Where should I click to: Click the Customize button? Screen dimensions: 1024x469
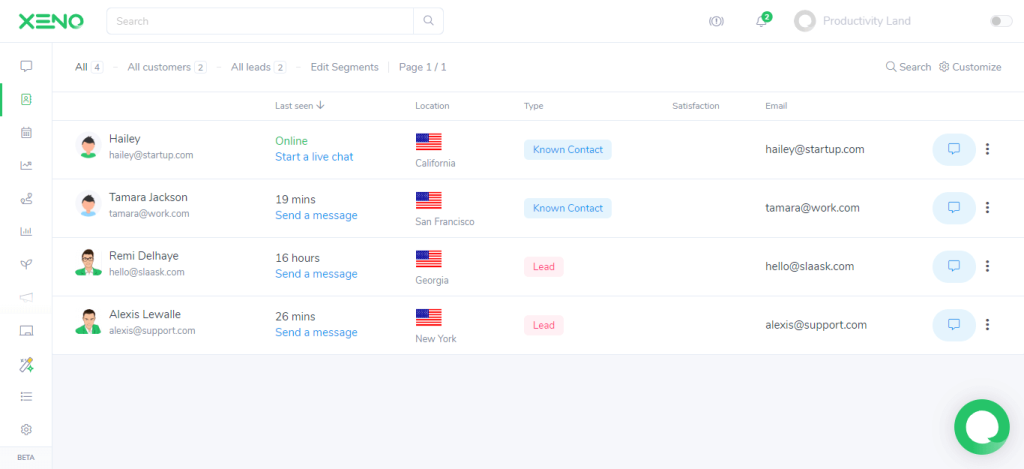coord(969,67)
